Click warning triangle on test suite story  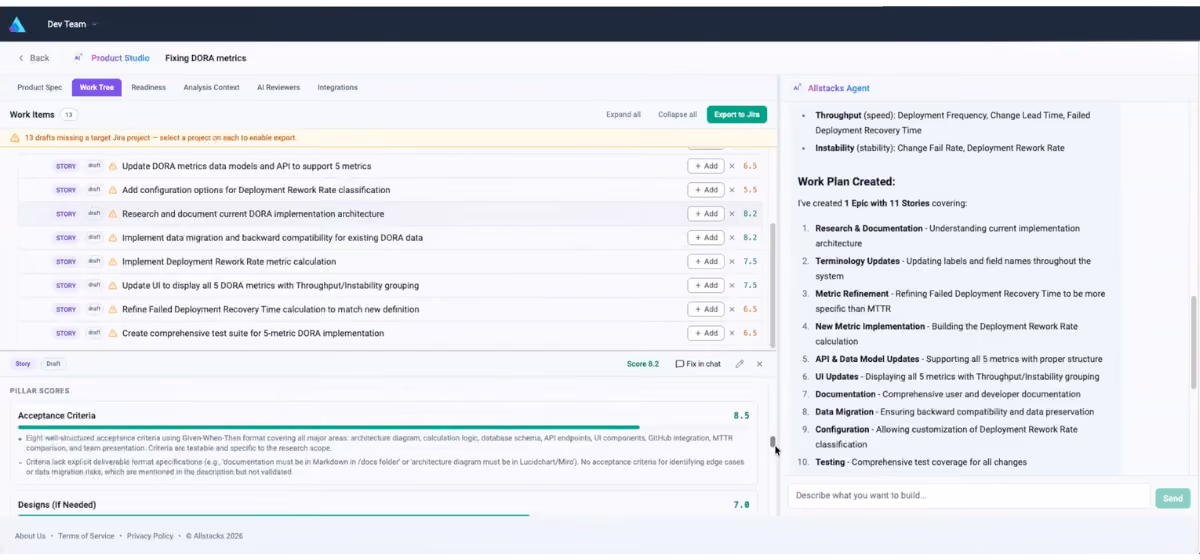[113, 334]
